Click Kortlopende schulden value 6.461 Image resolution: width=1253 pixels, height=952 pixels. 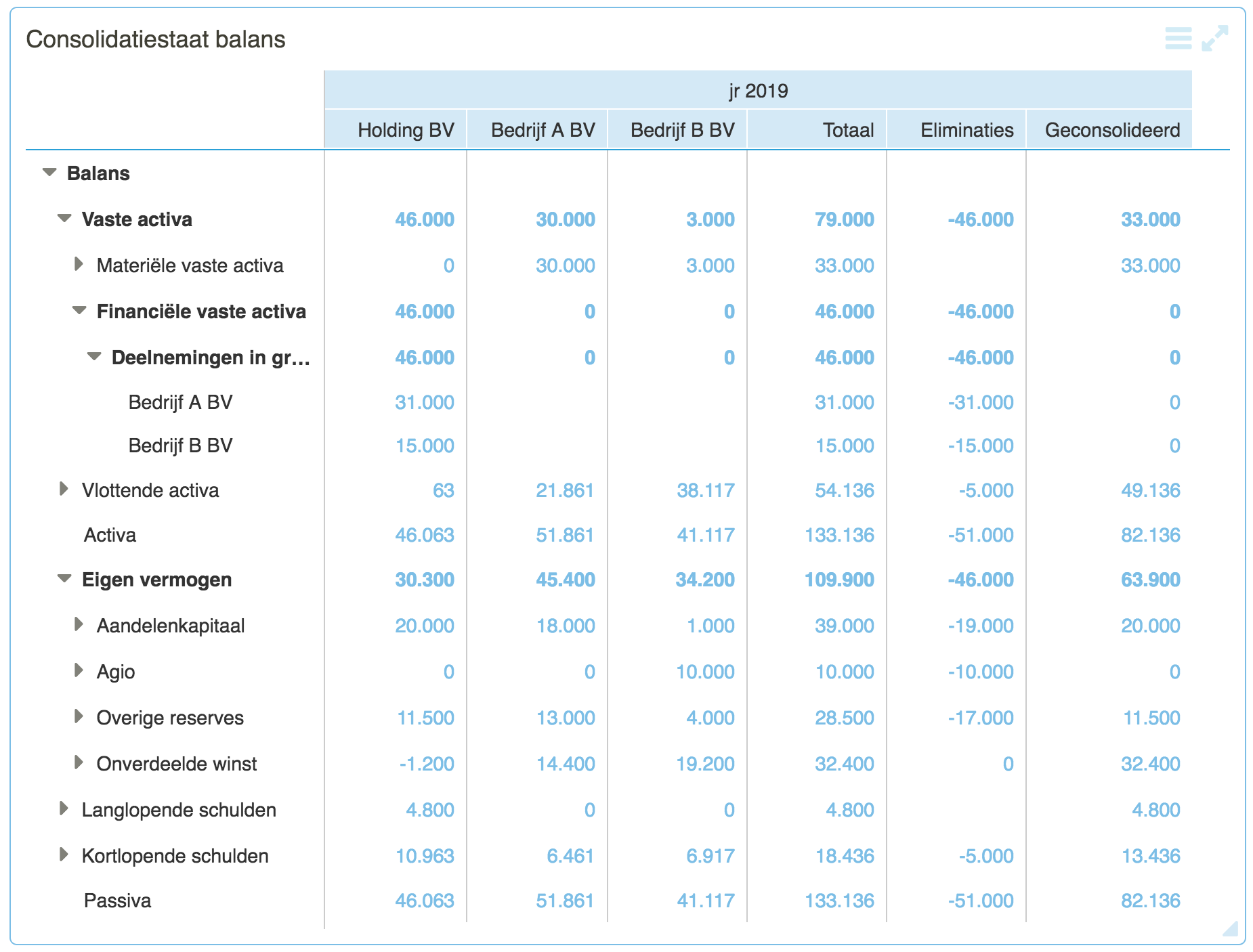(570, 856)
